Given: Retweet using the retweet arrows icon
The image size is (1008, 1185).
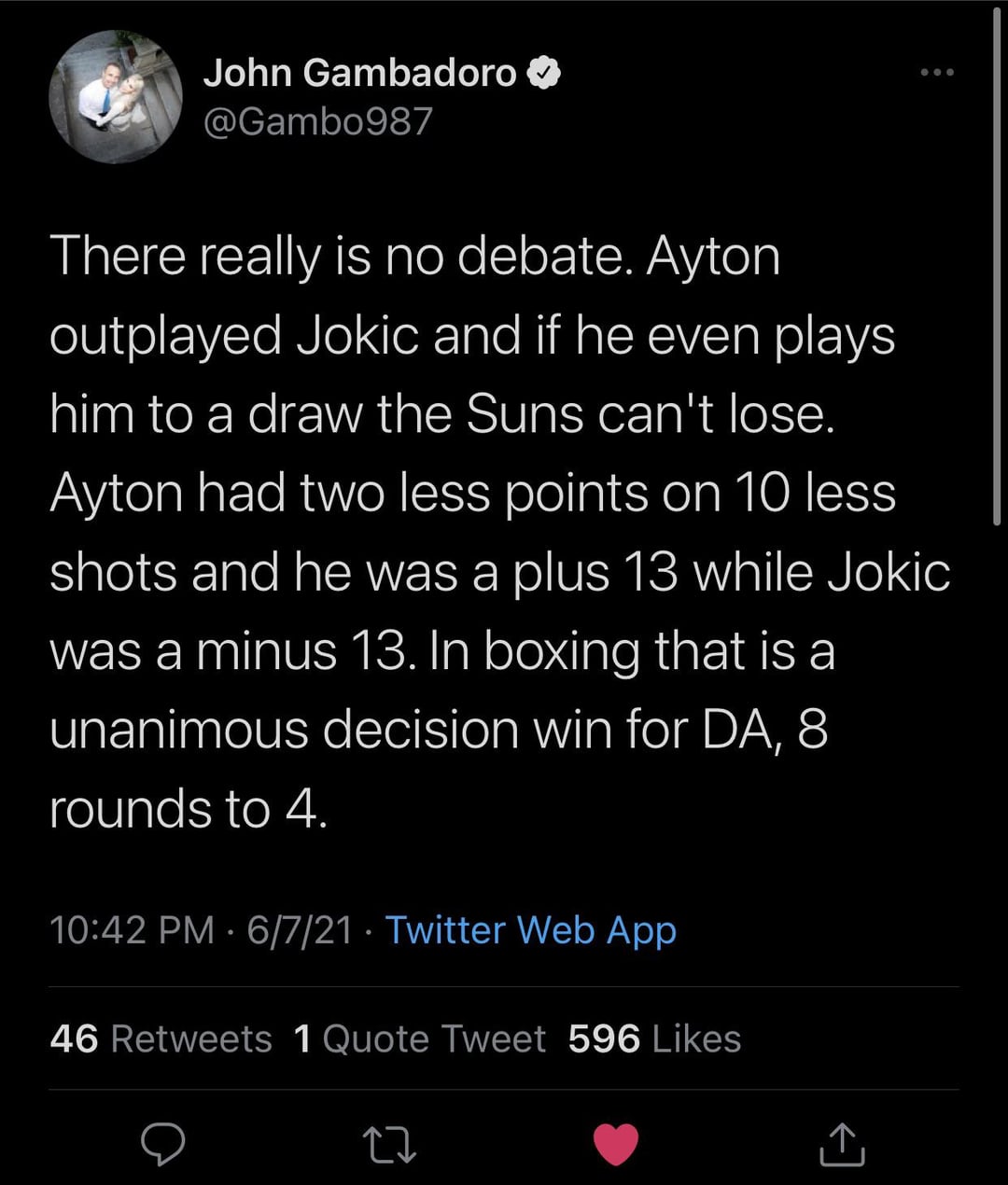Looking at the screenshot, I should coord(390,1145).
